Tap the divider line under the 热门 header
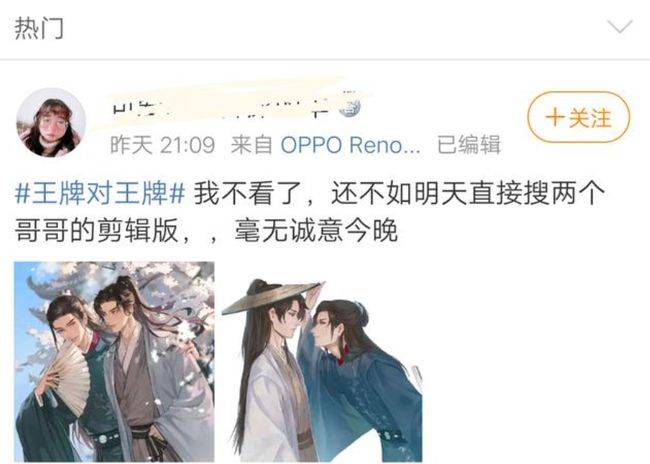The height and width of the screenshot is (464, 650). [325, 60]
